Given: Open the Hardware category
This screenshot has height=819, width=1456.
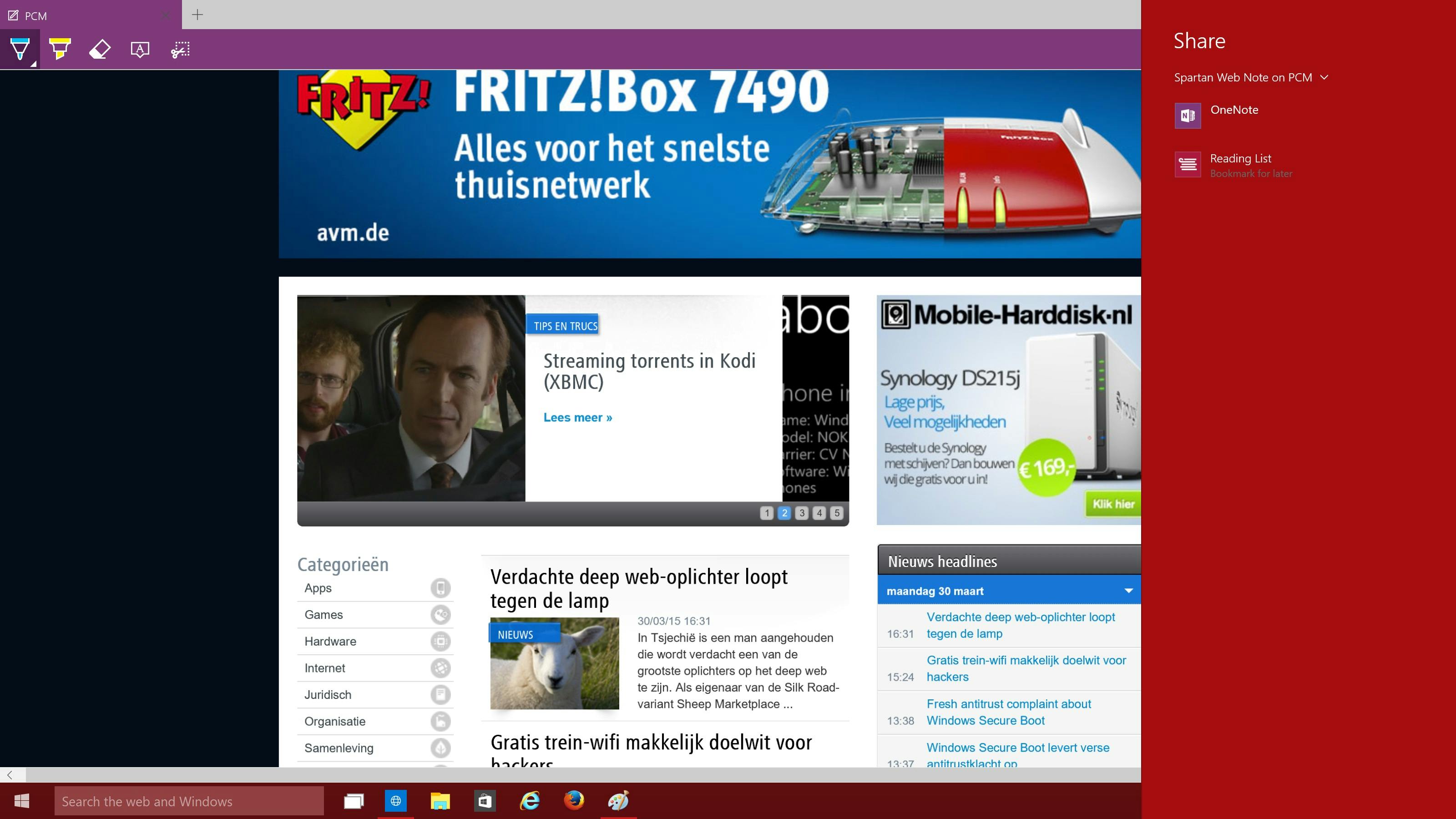Looking at the screenshot, I should (330, 642).
